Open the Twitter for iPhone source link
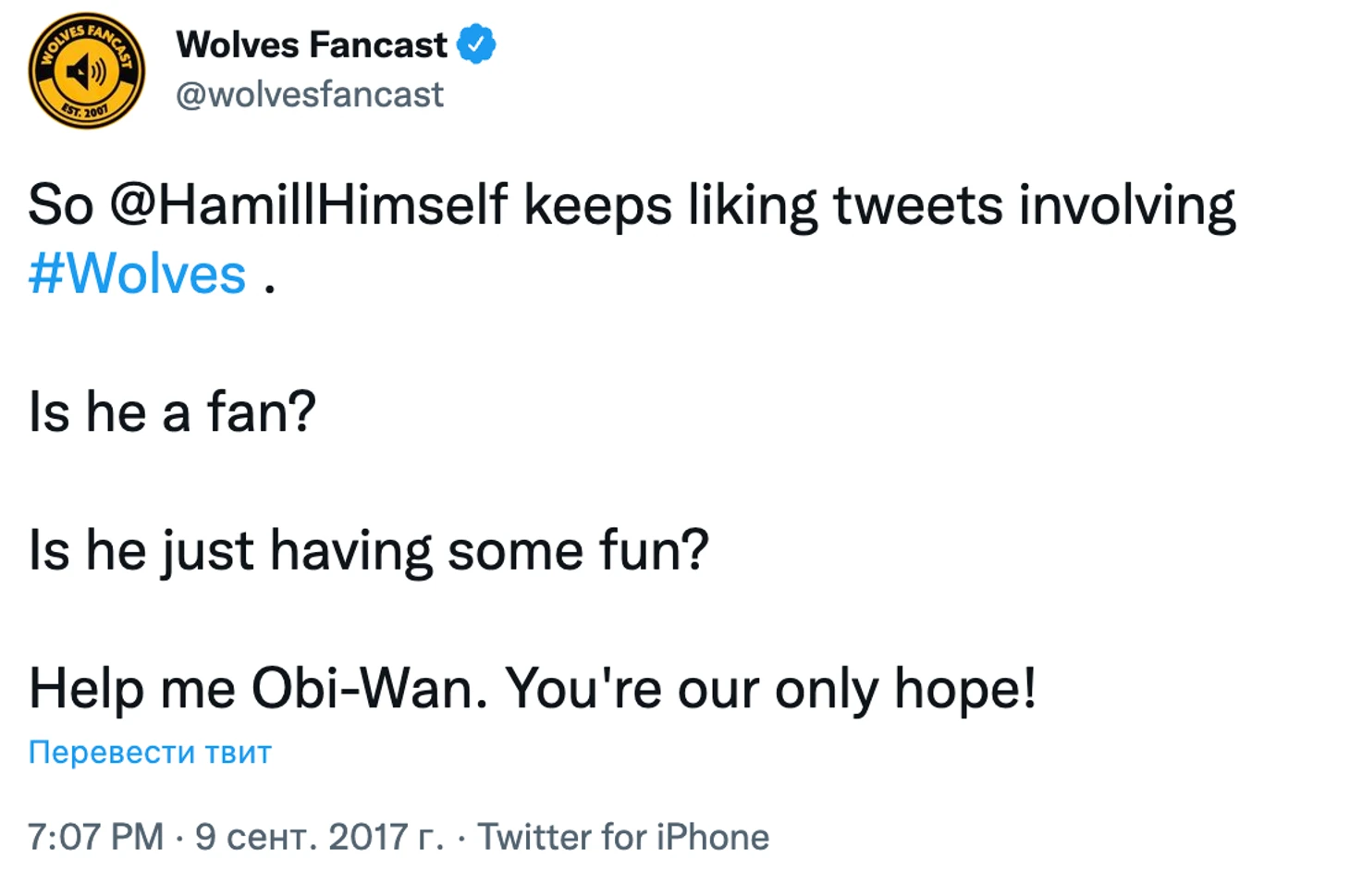Screen dimensions: 1350x896 click(x=623, y=837)
